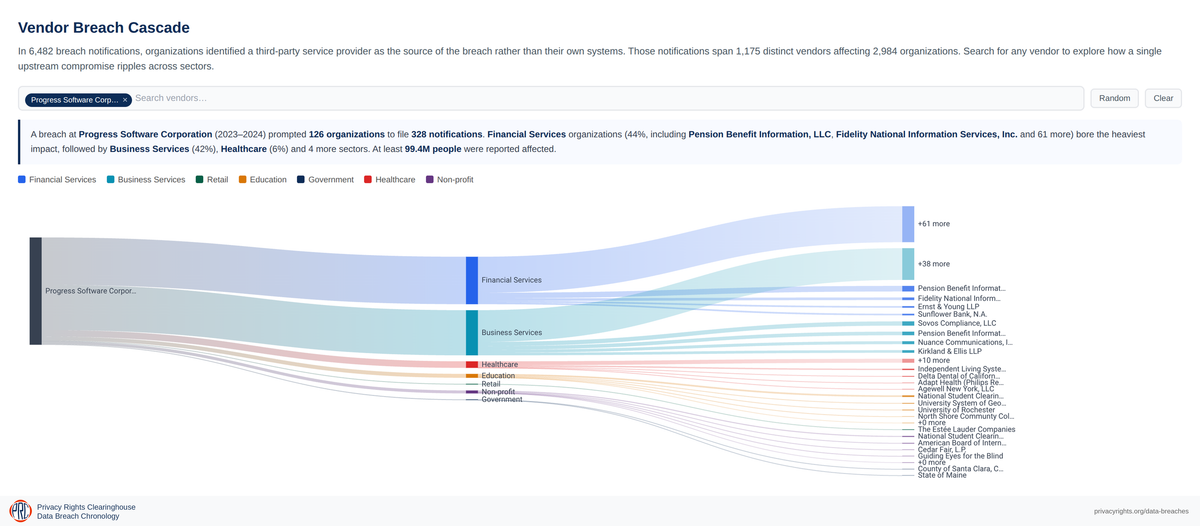Click the red Healthcare legend swatch
The width and height of the screenshot is (1200, 526).
(368, 180)
